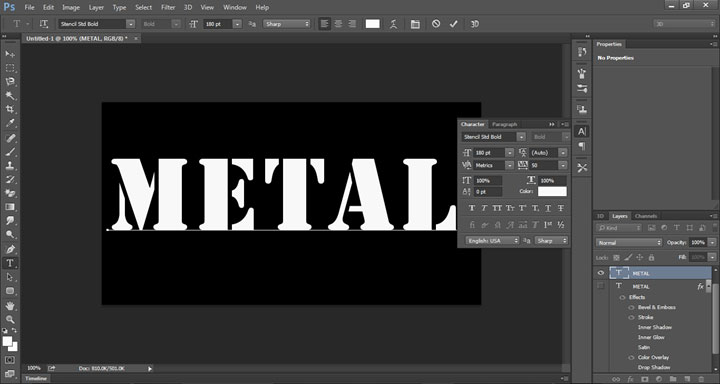This screenshot has height=384, width=720.
Task: Select the Clone Stamp tool
Action: (10, 165)
